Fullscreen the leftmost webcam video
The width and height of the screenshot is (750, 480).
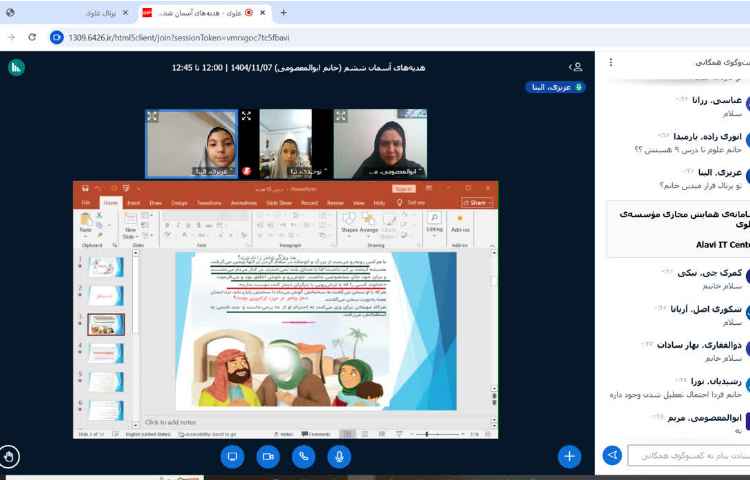coord(153,117)
